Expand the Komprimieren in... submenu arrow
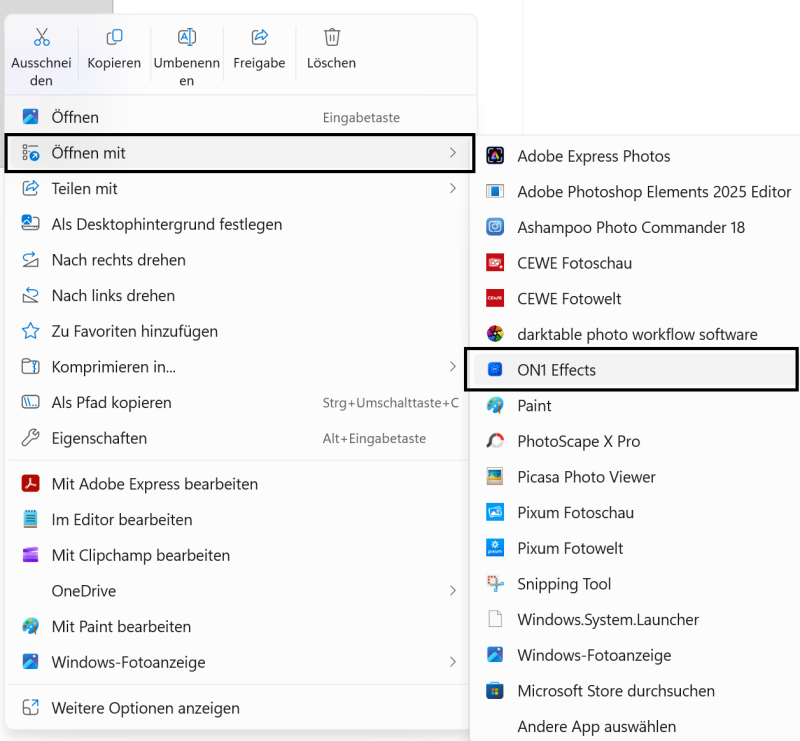800x741 pixels. click(x=452, y=367)
